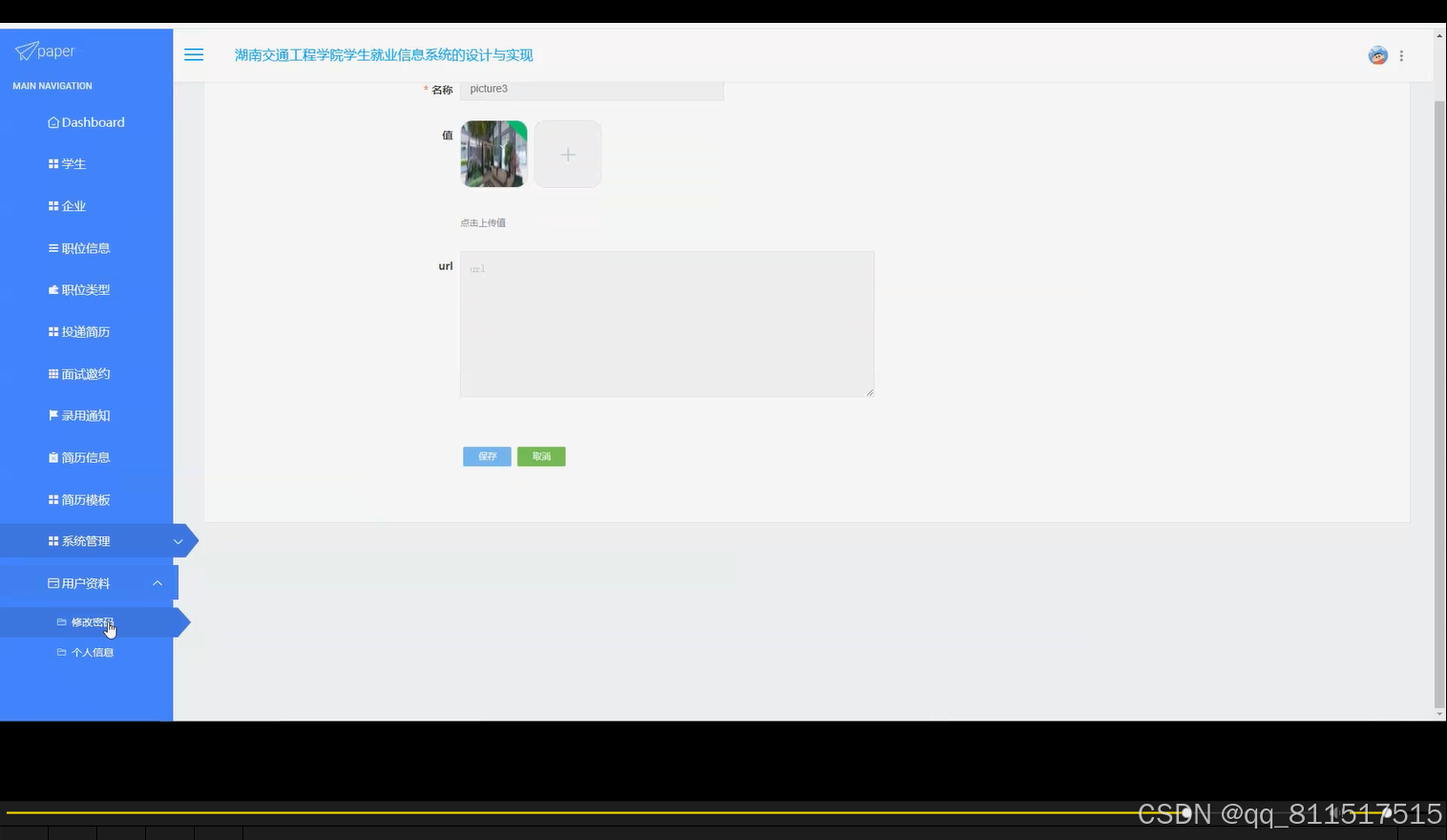1447x840 pixels.
Task: Click the vertical page scrollbar
Action: 1439,404
